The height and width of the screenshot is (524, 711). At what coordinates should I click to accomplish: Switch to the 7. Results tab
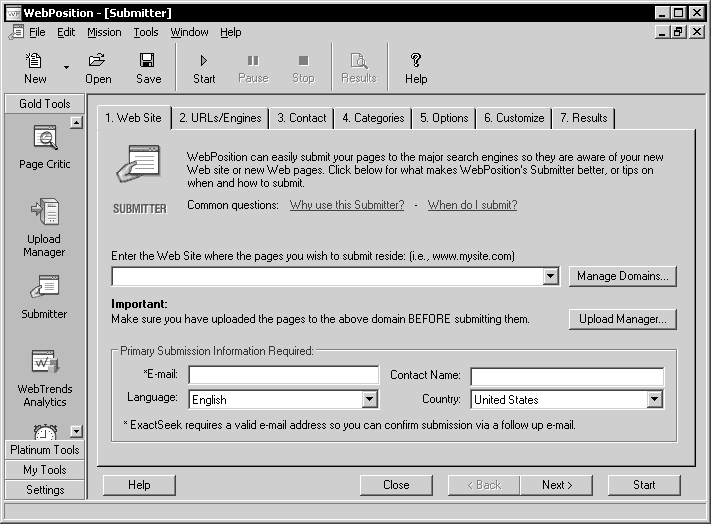[x=584, y=118]
